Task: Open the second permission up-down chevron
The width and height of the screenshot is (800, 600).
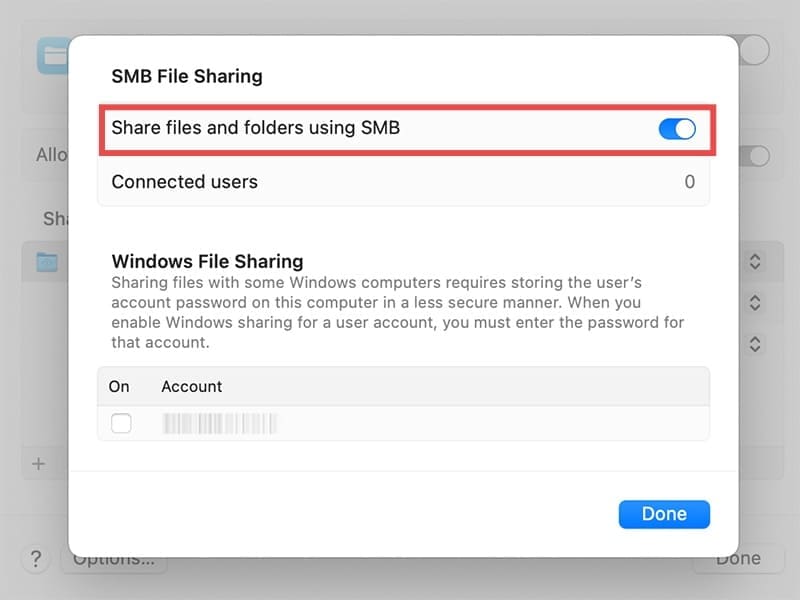Action: pos(755,302)
